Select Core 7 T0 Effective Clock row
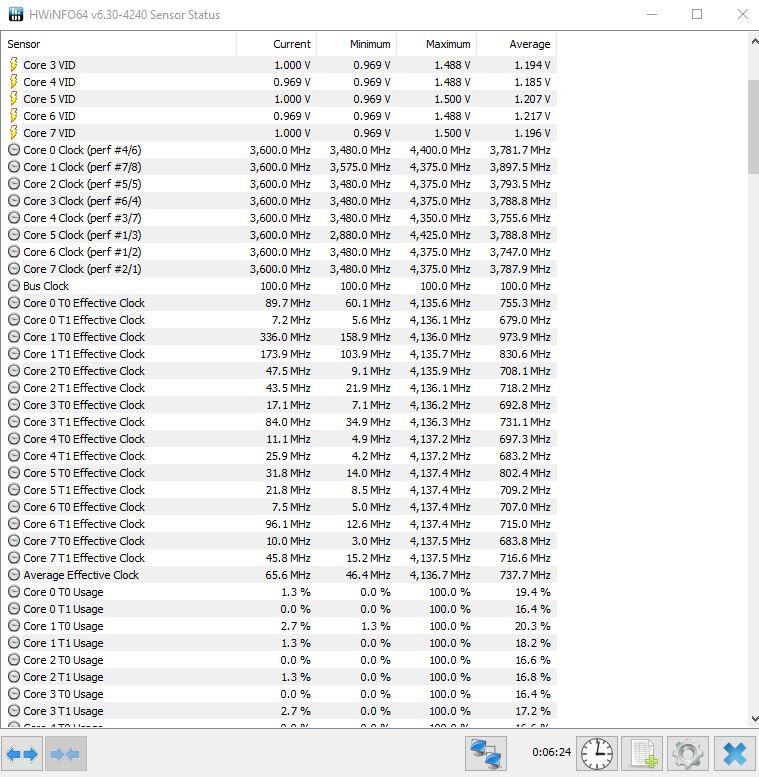Screen dimensions: 759x777 click(279, 541)
